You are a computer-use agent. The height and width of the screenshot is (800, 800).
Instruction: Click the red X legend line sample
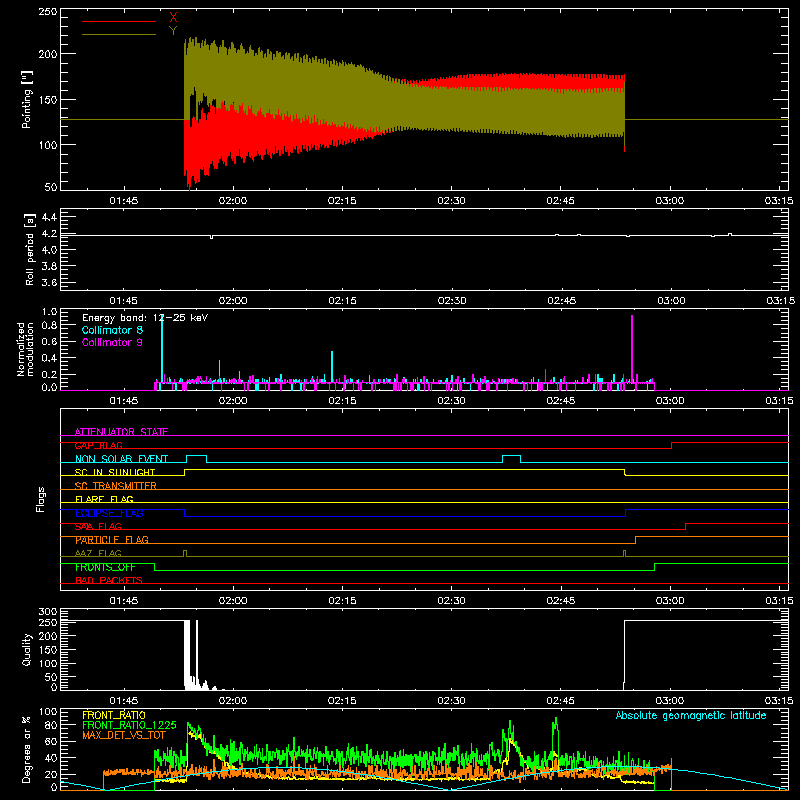[x=119, y=21]
